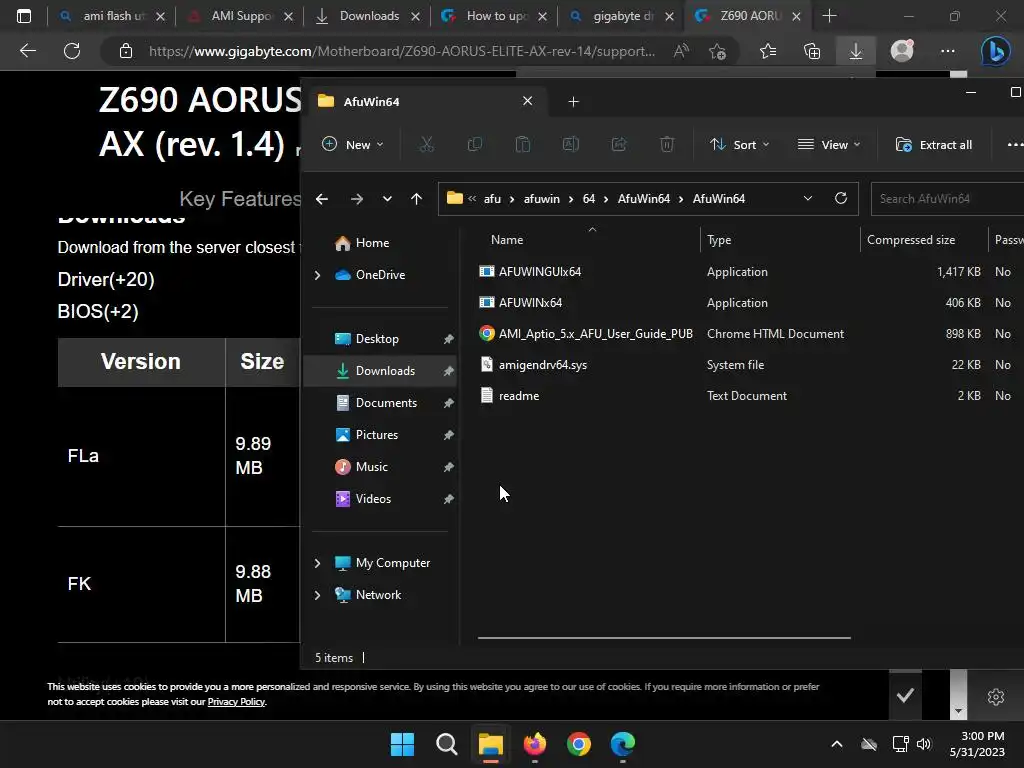This screenshot has height=768, width=1024.
Task: Open the Sort dropdown menu
Action: coord(739,144)
